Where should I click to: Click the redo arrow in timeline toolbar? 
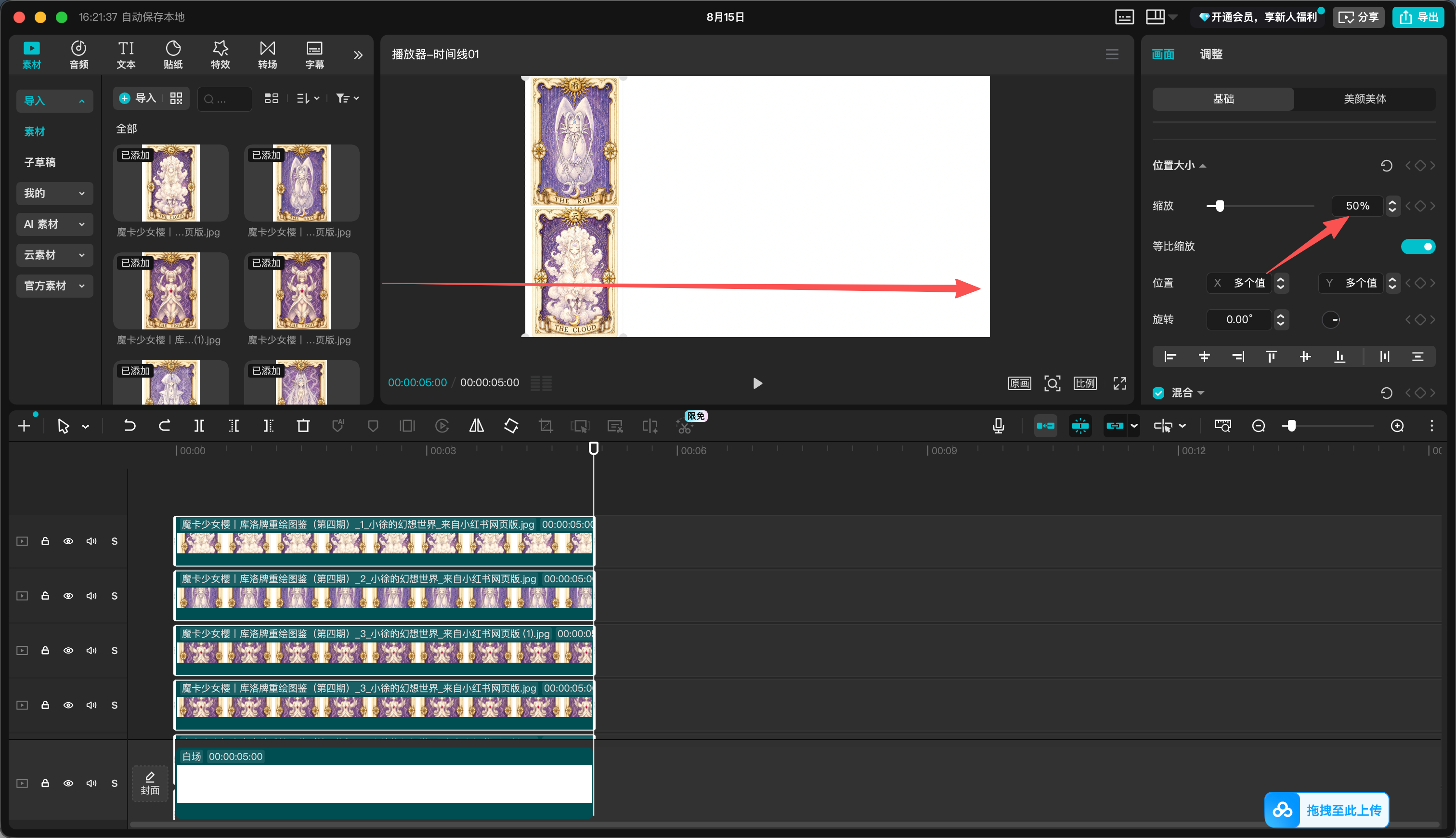tap(165, 426)
